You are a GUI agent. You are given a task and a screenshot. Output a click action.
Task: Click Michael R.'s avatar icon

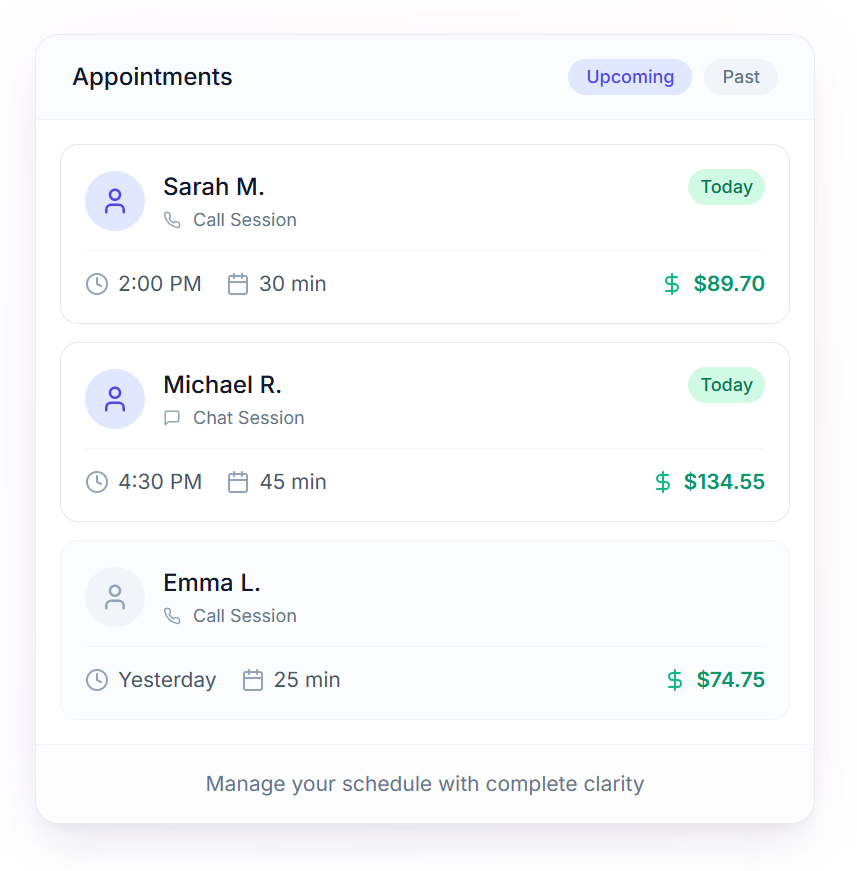click(x=115, y=399)
